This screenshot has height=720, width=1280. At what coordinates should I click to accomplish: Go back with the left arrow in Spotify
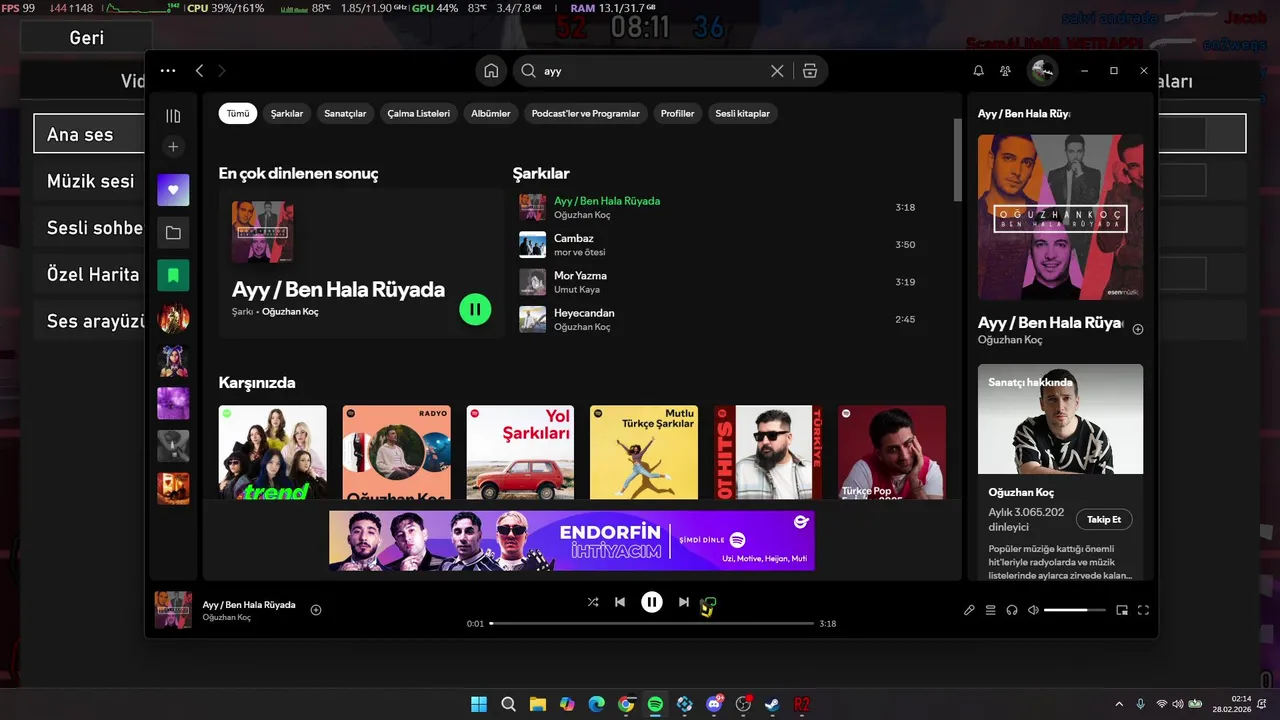pos(199,71)
